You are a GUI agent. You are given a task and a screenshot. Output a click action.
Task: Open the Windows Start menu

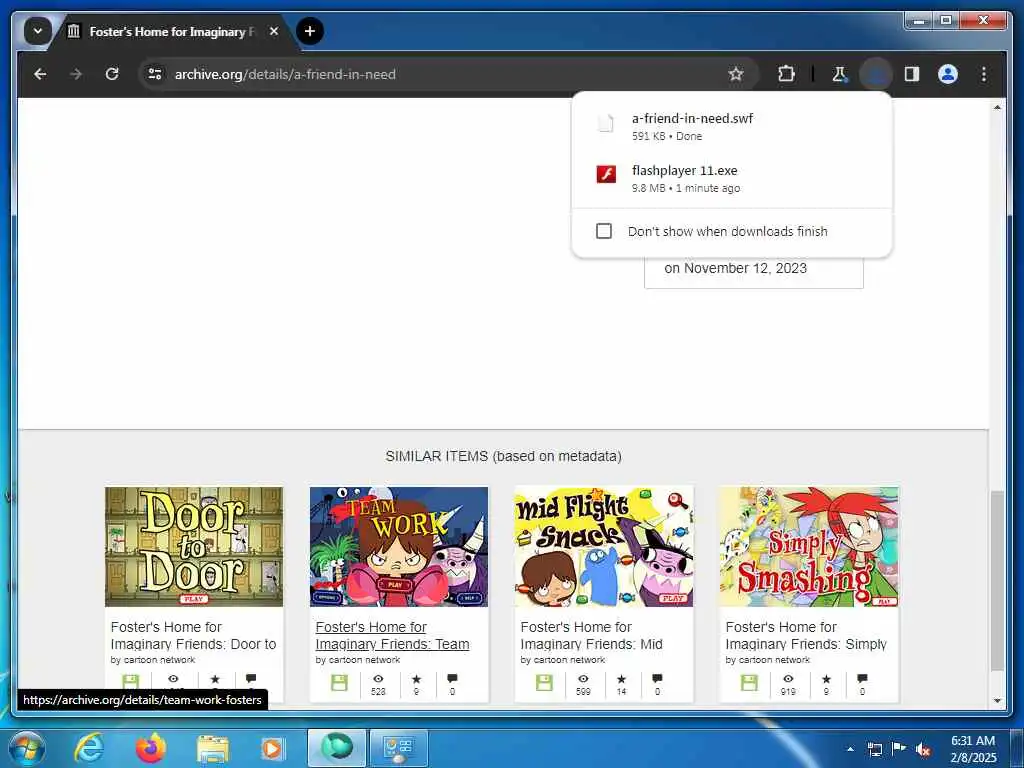click(x=26, y=748)
